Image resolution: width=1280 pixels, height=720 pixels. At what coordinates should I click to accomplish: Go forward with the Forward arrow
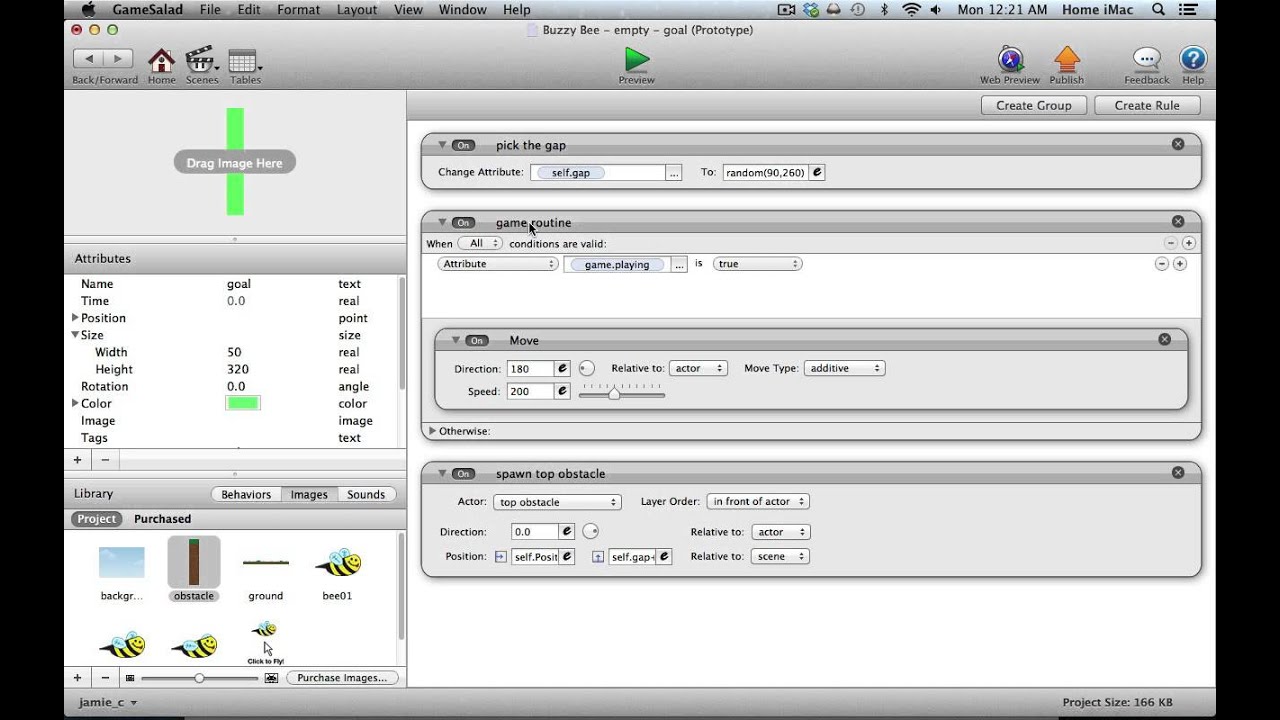click(x=119, y=60)
